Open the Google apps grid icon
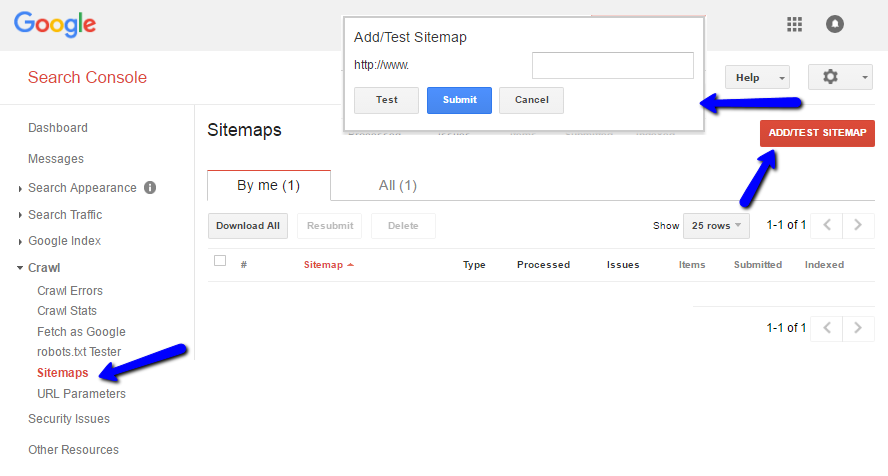This screenshot has height=476, width=888. pyautogui.click(x=795, y=24)
